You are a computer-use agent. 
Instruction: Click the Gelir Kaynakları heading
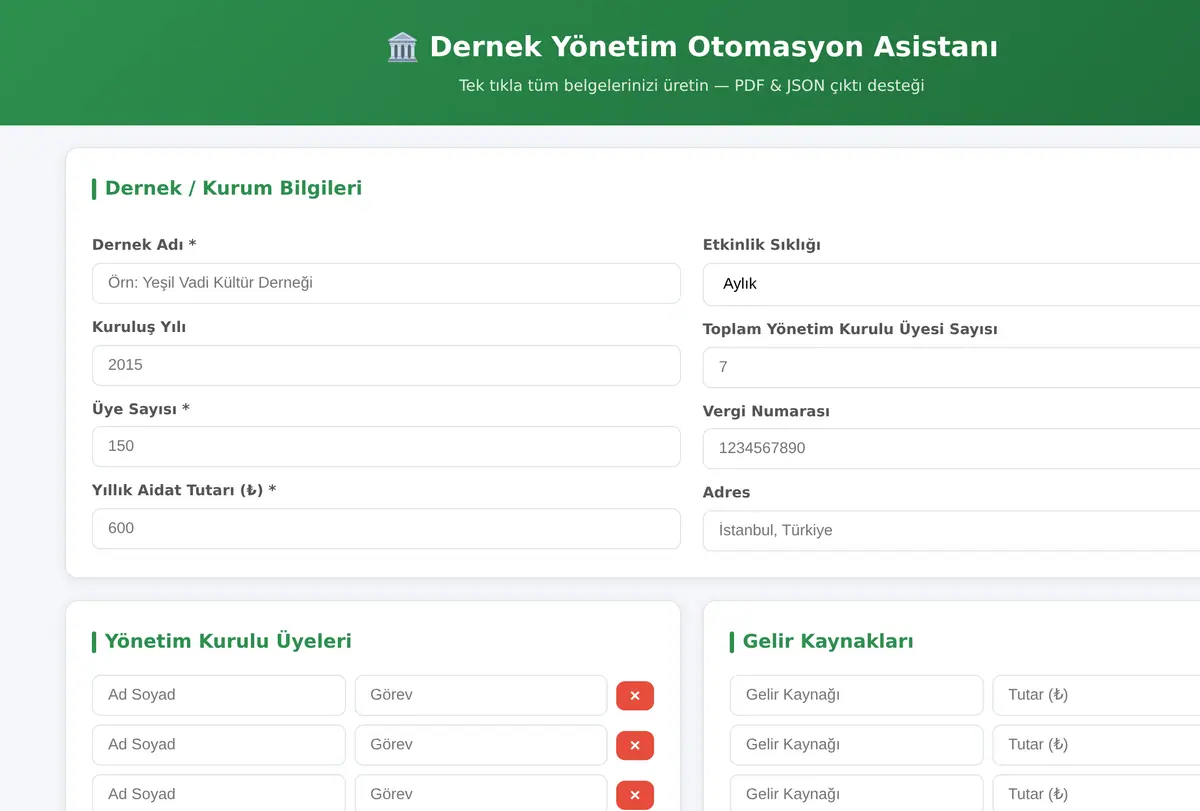pyautogui.click(x=828, y=641)
